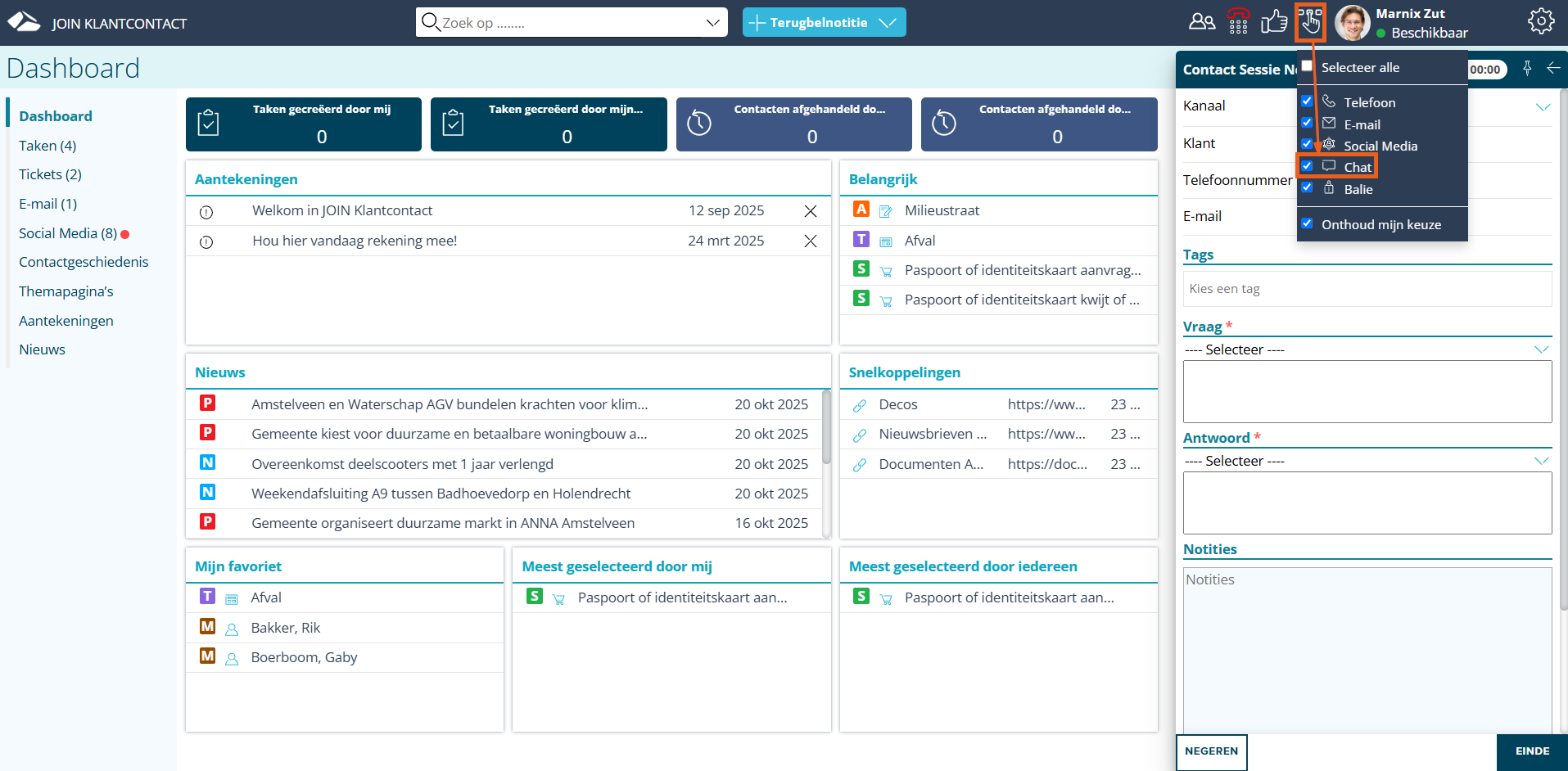Collapse the contact session panel with arrow
Viewport: 1568px width, 771px height.
pyautogui.click(x=1552, y=69)
